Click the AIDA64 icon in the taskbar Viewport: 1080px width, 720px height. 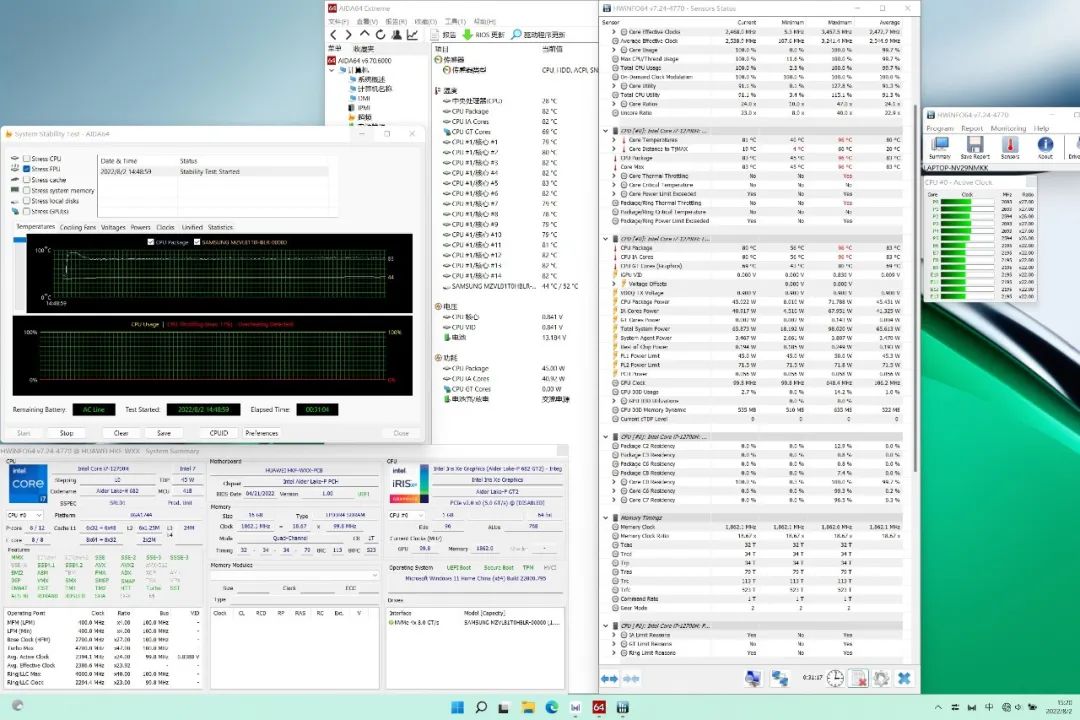tap(599, 707)
